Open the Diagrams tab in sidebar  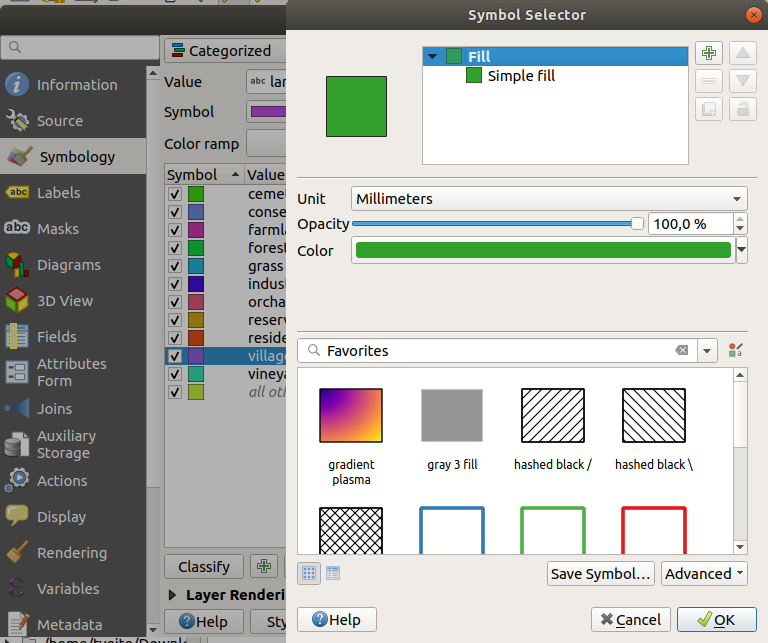(68, 265)
